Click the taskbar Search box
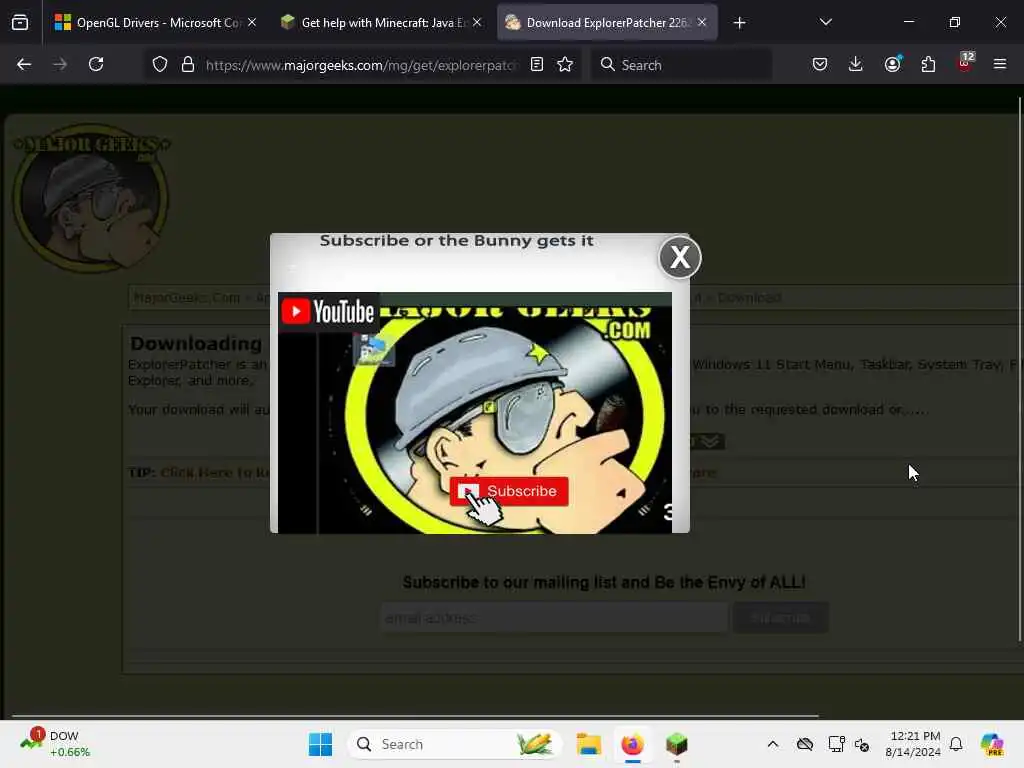The width and height of the screenshot is (1024, 768). pos(455,744)
